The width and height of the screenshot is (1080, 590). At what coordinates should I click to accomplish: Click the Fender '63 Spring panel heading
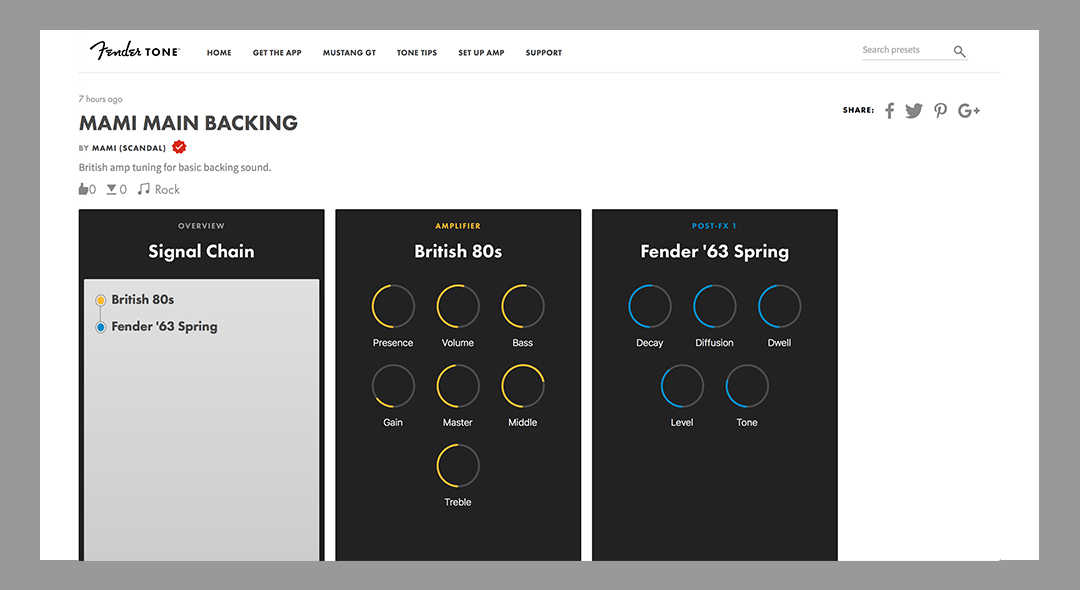point(714,252)
